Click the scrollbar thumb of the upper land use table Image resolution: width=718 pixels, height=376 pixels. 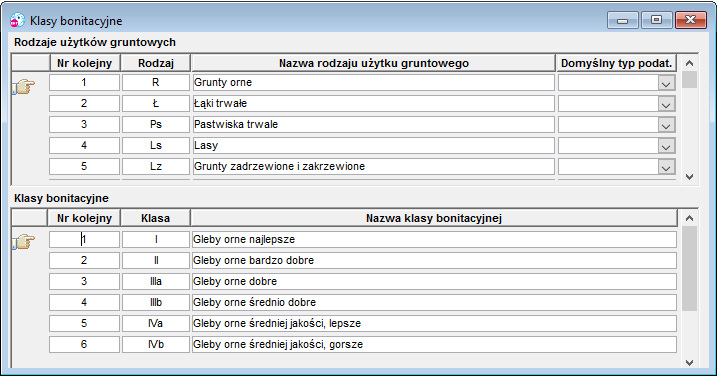pyautogui.click(x=689, y=79)
